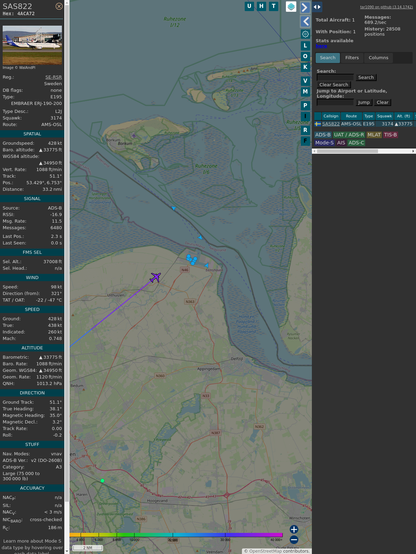Close the SAS822 aircraft info panel
The image size is (416, 554).
click(x=59, y=6)
